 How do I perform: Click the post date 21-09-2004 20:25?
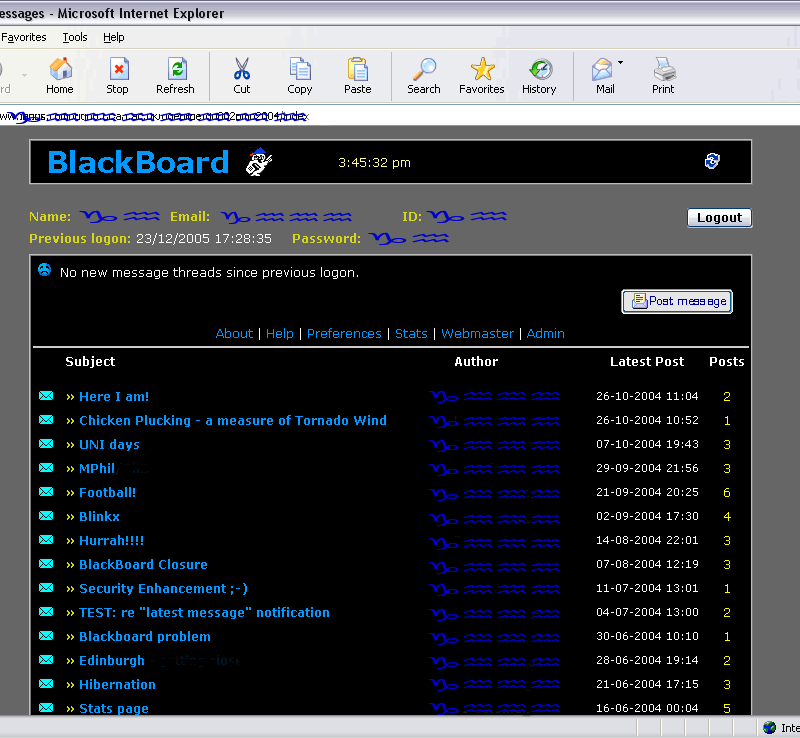(647, 492)
